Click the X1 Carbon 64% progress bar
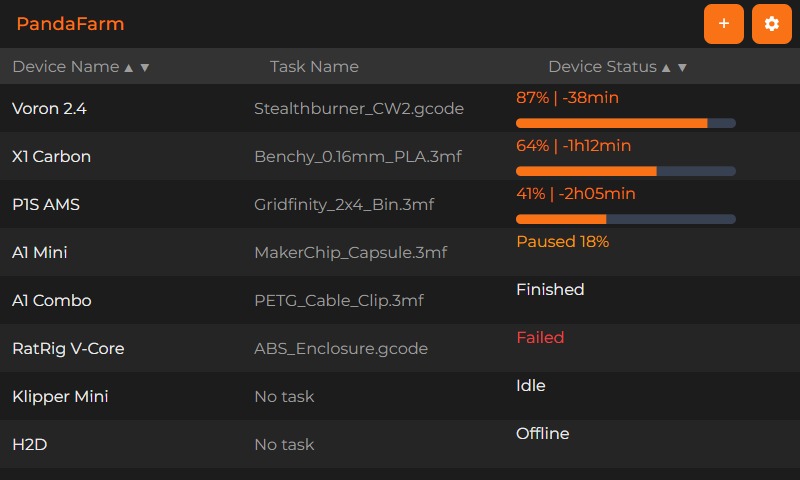This screenshot has width=800, height=480. click(626, 171)
